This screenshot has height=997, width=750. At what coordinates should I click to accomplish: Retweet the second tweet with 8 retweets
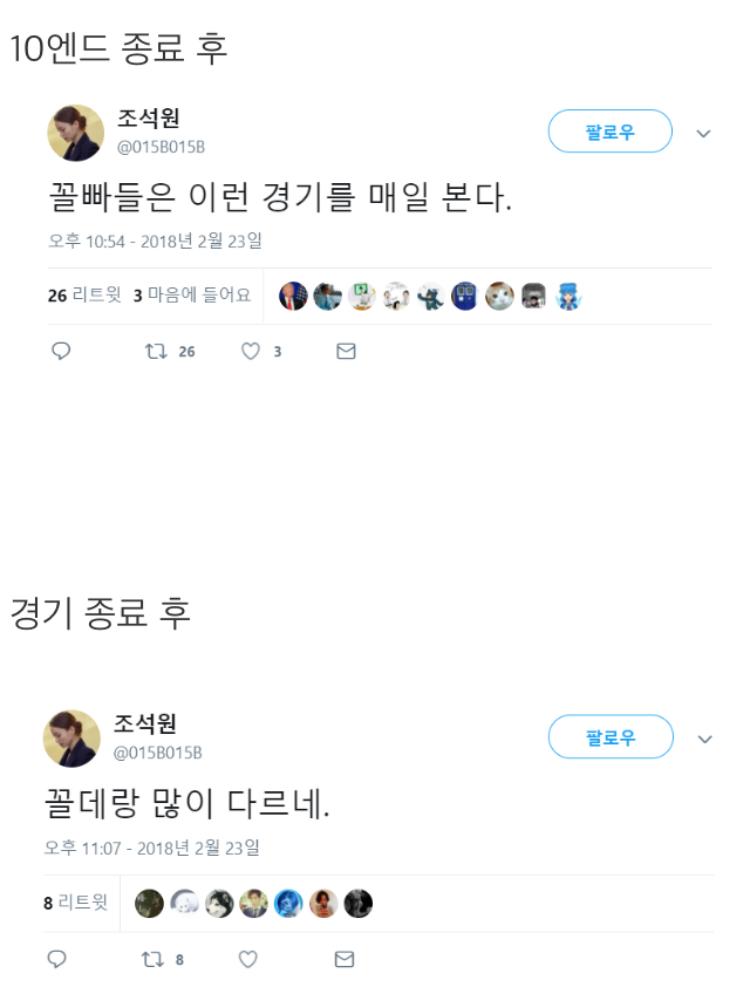(154, 959)
